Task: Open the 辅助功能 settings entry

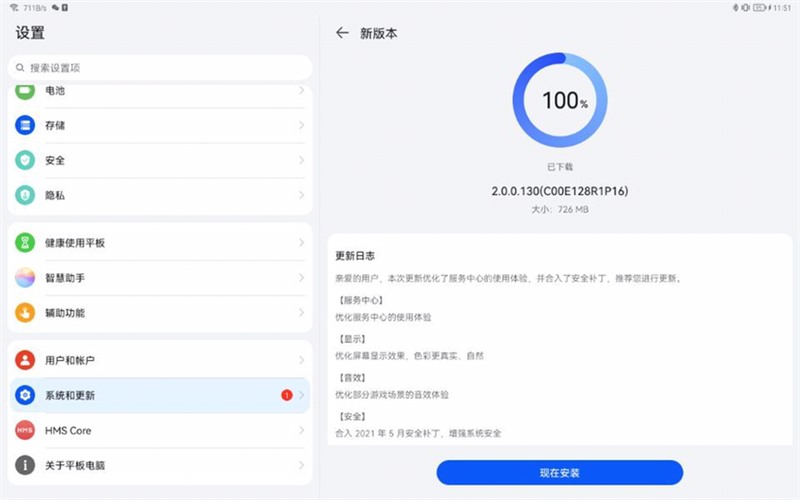Action: tap(160, 313)
